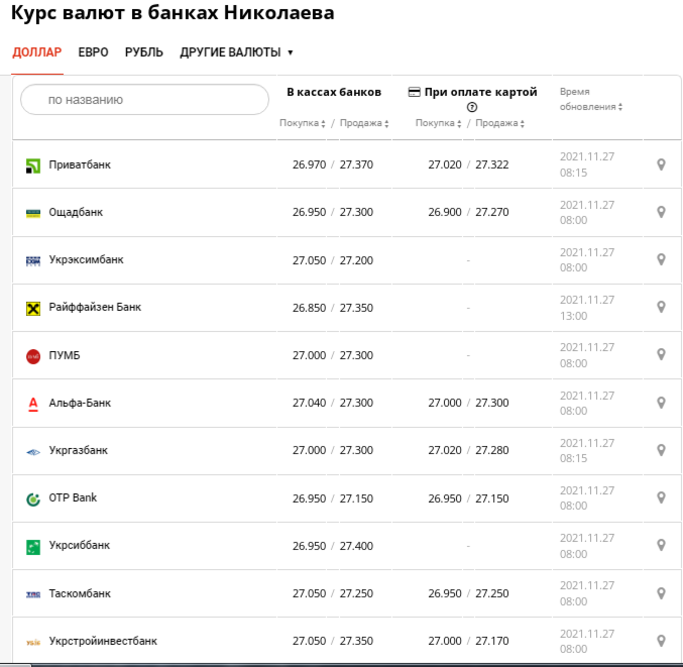Click the OTP Bank green logo
The height and width of the screenshot is (667, 683).
[x=33, y=499]
